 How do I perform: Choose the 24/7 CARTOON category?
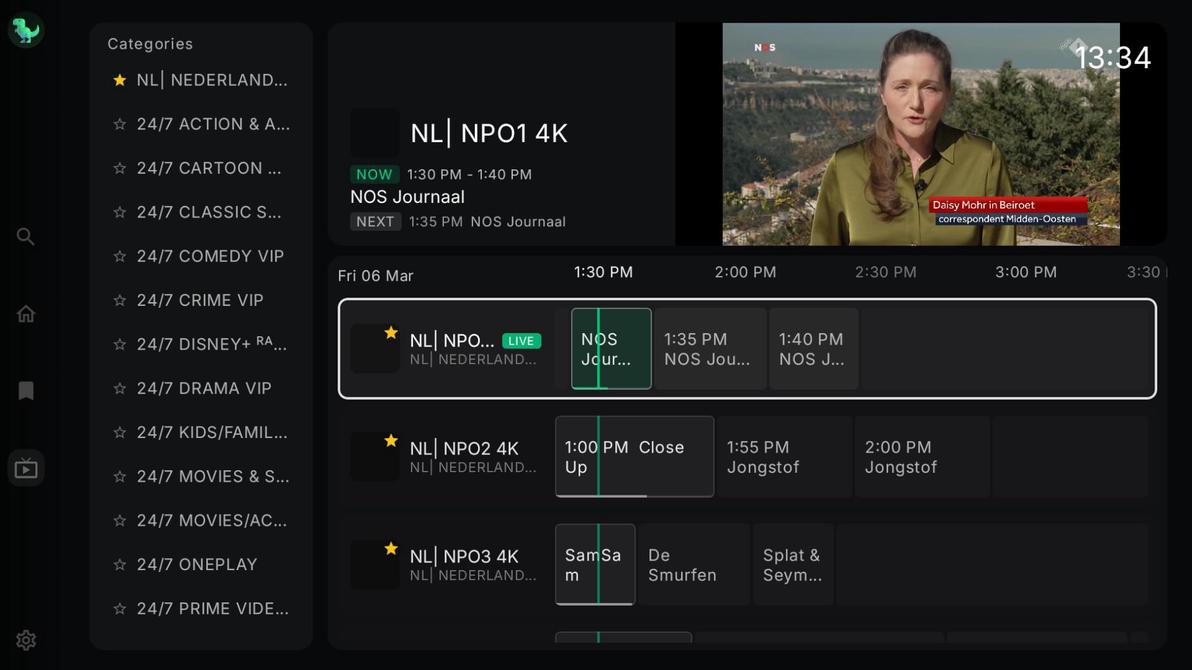[x=209, y=168]
